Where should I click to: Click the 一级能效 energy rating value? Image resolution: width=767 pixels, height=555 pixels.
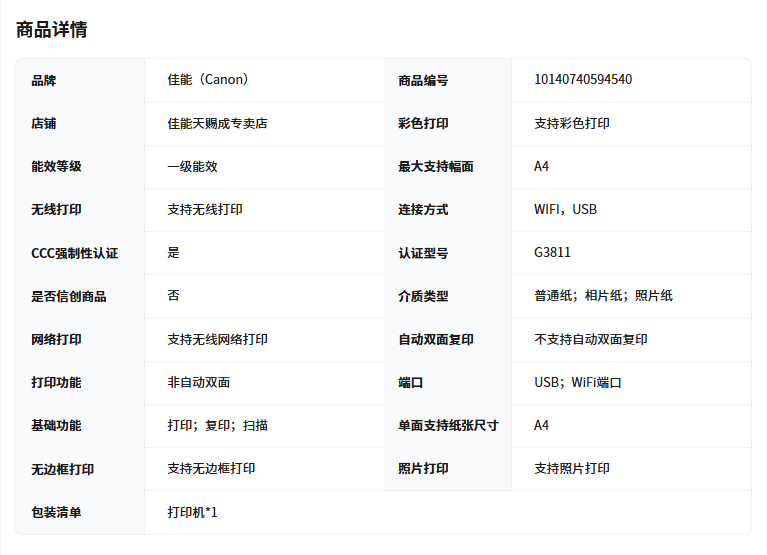coord(192,167)
